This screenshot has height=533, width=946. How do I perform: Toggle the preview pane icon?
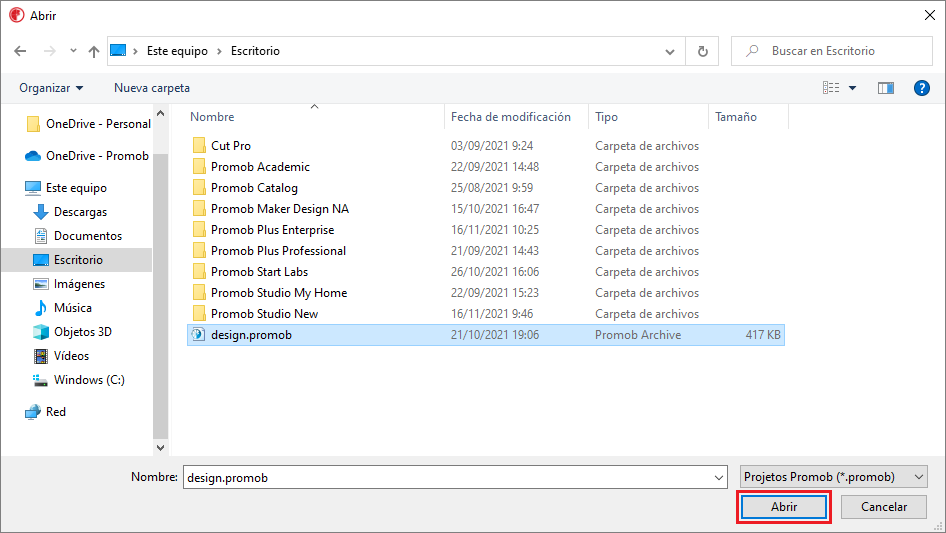(886, 88)
